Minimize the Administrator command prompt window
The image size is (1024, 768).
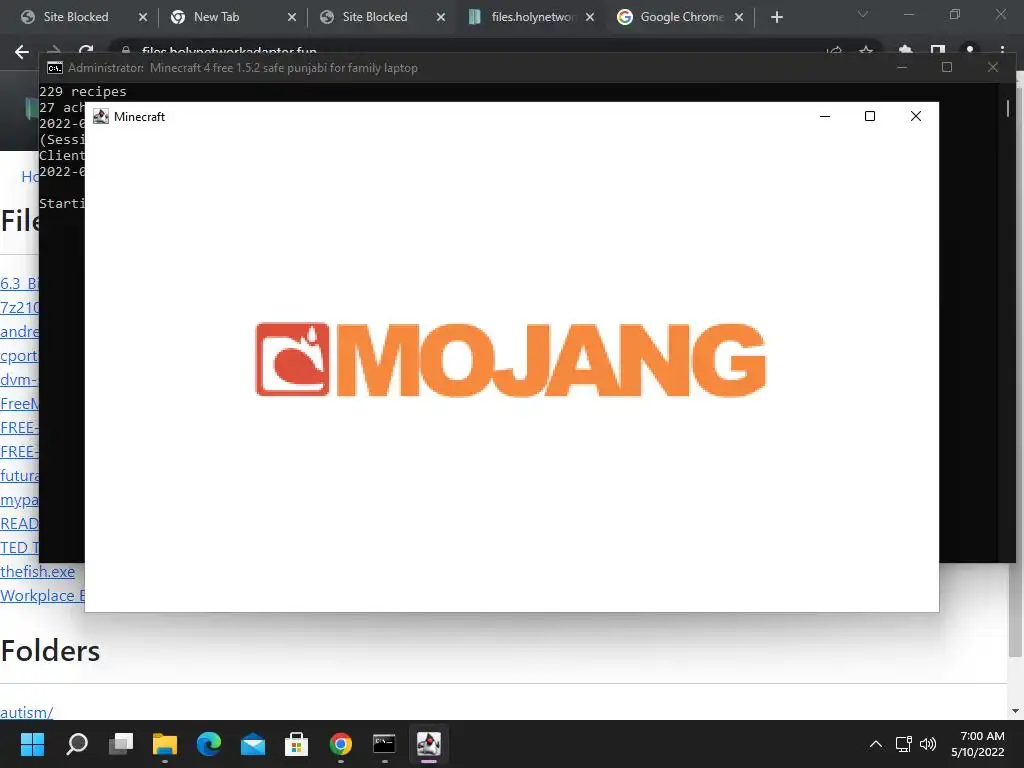902,67
